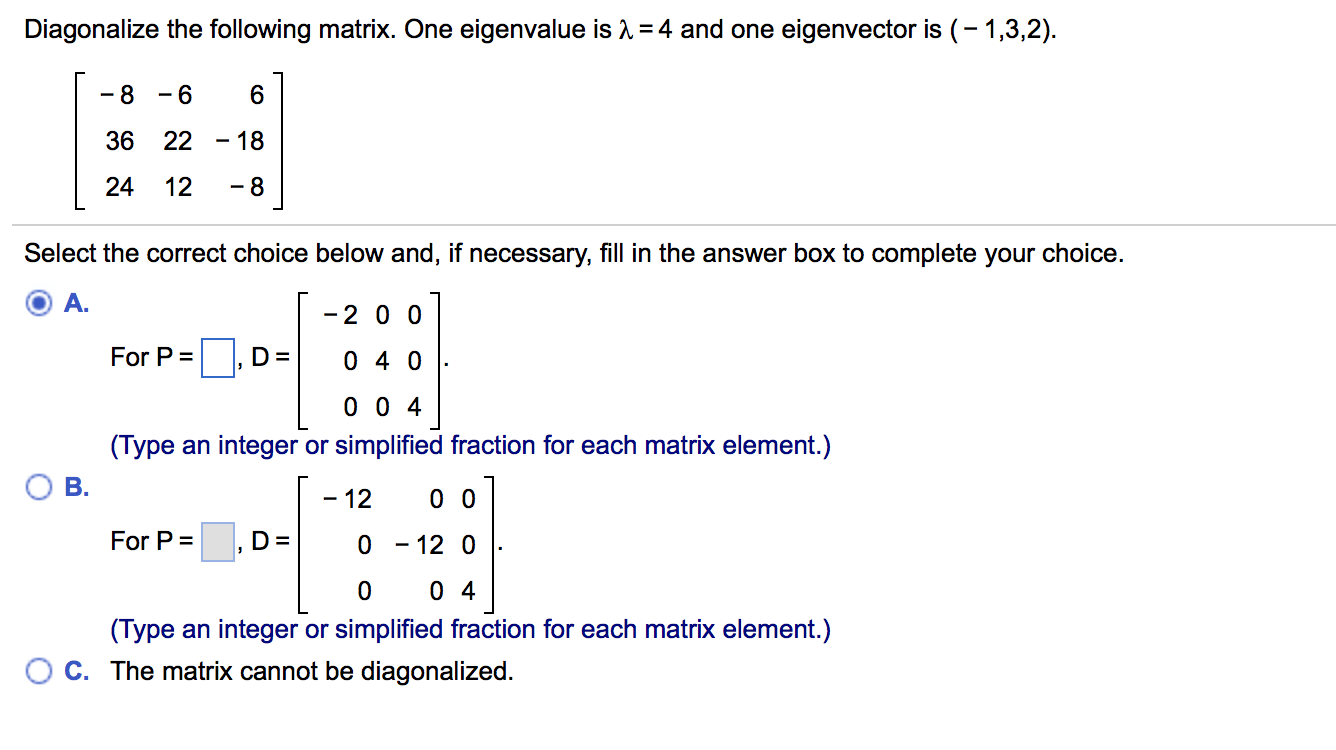
Task: Select choice C: matrix cannot be diagonalized
Action: 38,671
